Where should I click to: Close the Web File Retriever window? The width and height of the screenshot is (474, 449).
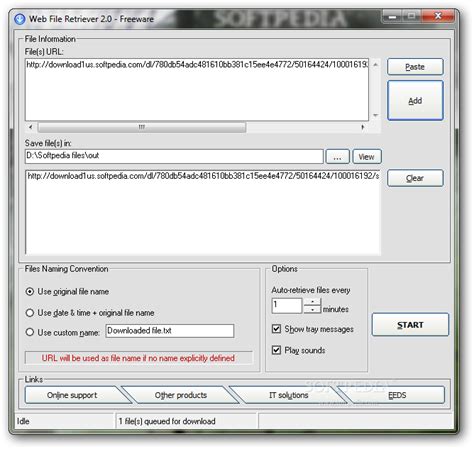pyautogui.click(x=438, y=16)
